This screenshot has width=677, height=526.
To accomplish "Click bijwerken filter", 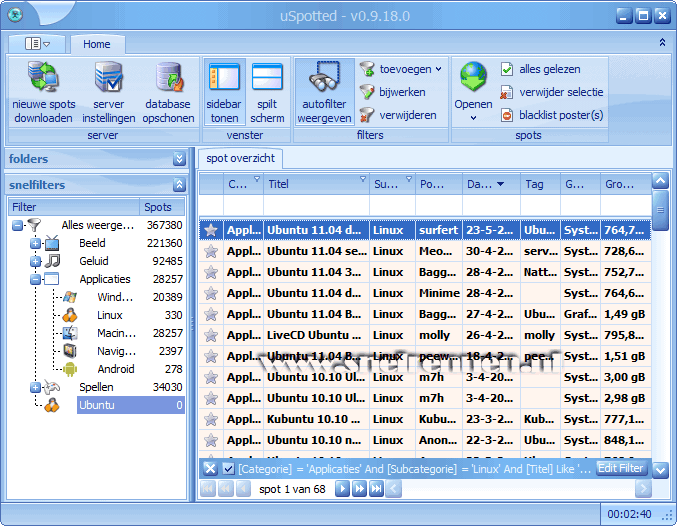I will point(393,92).
